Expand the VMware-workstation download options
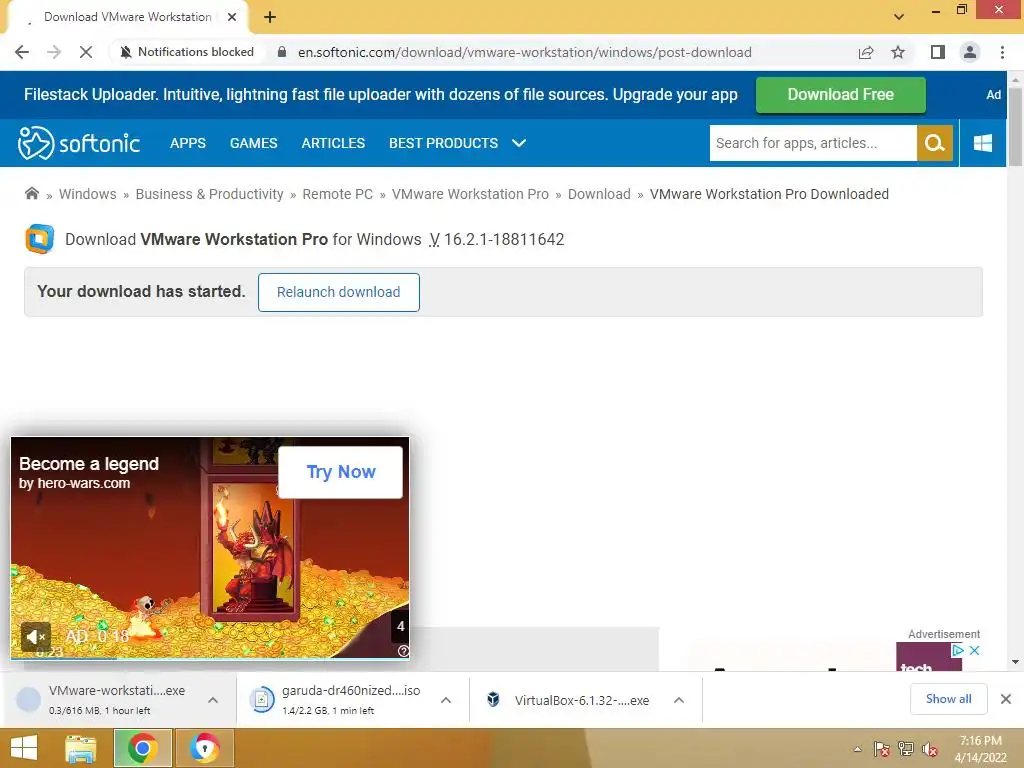Image resolution: width=1024 pixels, height=768 pixels. (213, 700)
